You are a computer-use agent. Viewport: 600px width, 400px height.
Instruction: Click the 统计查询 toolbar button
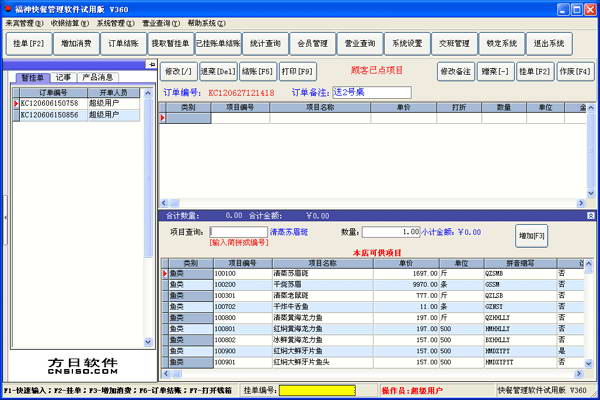(x=265, y=44)
